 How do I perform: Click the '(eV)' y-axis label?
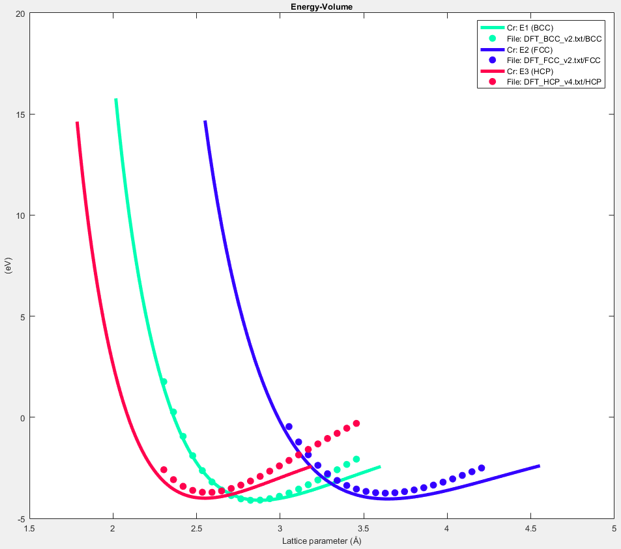pos(7,266)
